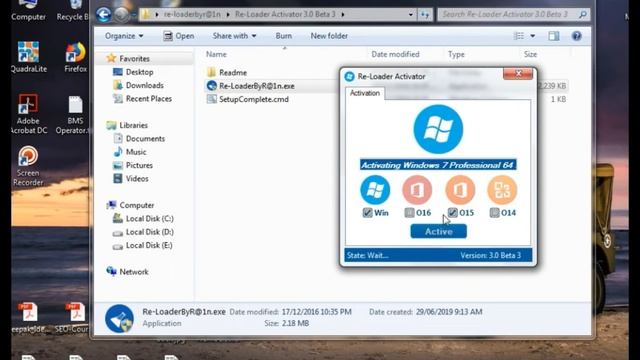The width and height of the screenshot is (640, 360).
Task: Click the Active button
Action: tap(438, 231)
